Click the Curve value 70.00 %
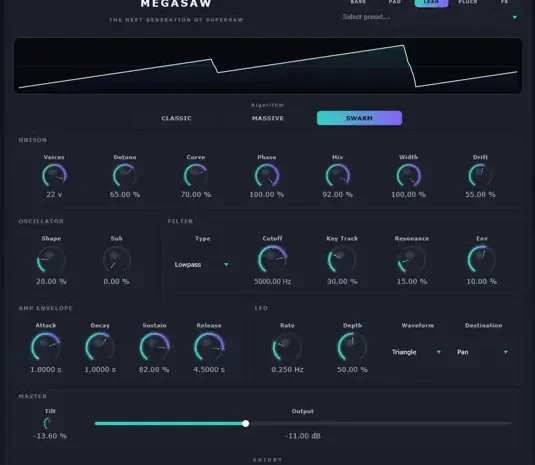This screenshot has width=535, height=465. tap(196, 194)
